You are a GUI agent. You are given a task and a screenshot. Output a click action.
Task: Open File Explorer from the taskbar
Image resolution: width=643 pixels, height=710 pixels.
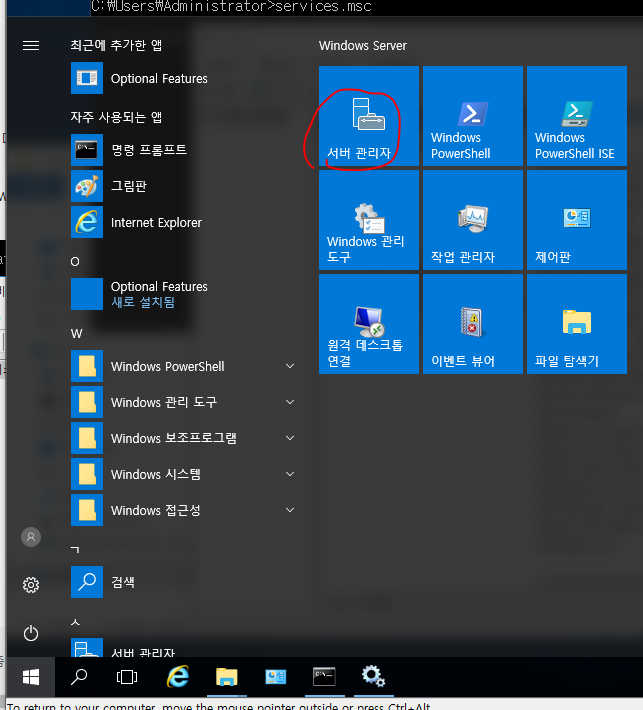click(227, 677)
